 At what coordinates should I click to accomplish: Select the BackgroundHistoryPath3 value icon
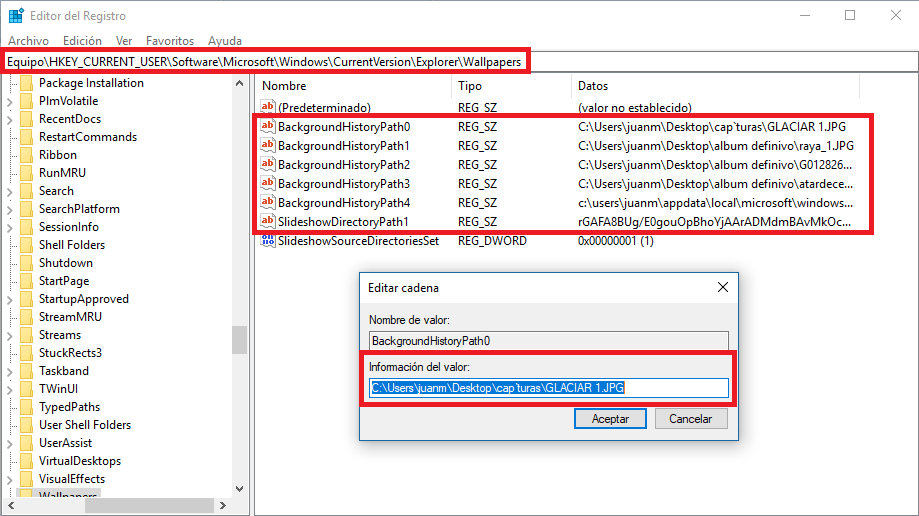coord(268,183)
